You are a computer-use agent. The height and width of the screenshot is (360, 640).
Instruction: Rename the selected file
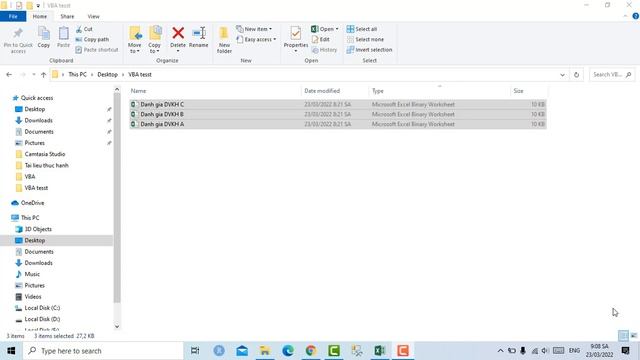pyautogui.click(x=199, y=38)
